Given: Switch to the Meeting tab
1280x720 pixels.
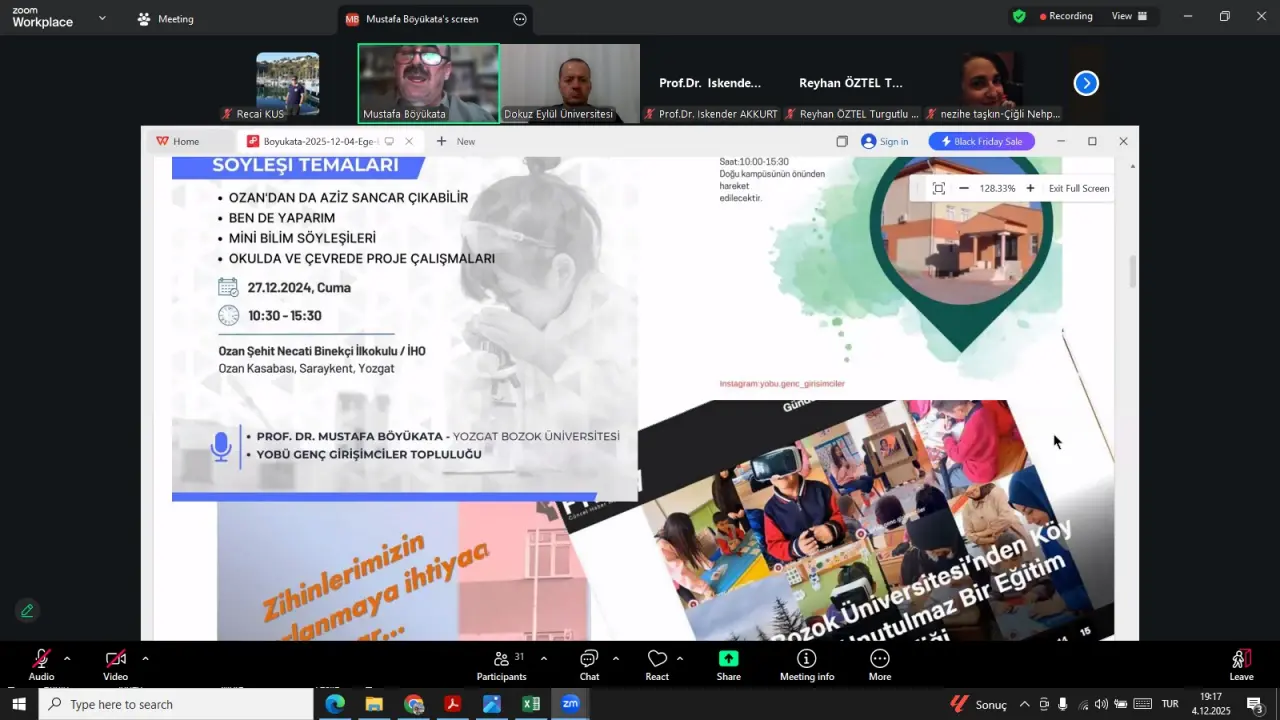Looking at the screenshot, I should pyautogui.click(x=166, y=19).
